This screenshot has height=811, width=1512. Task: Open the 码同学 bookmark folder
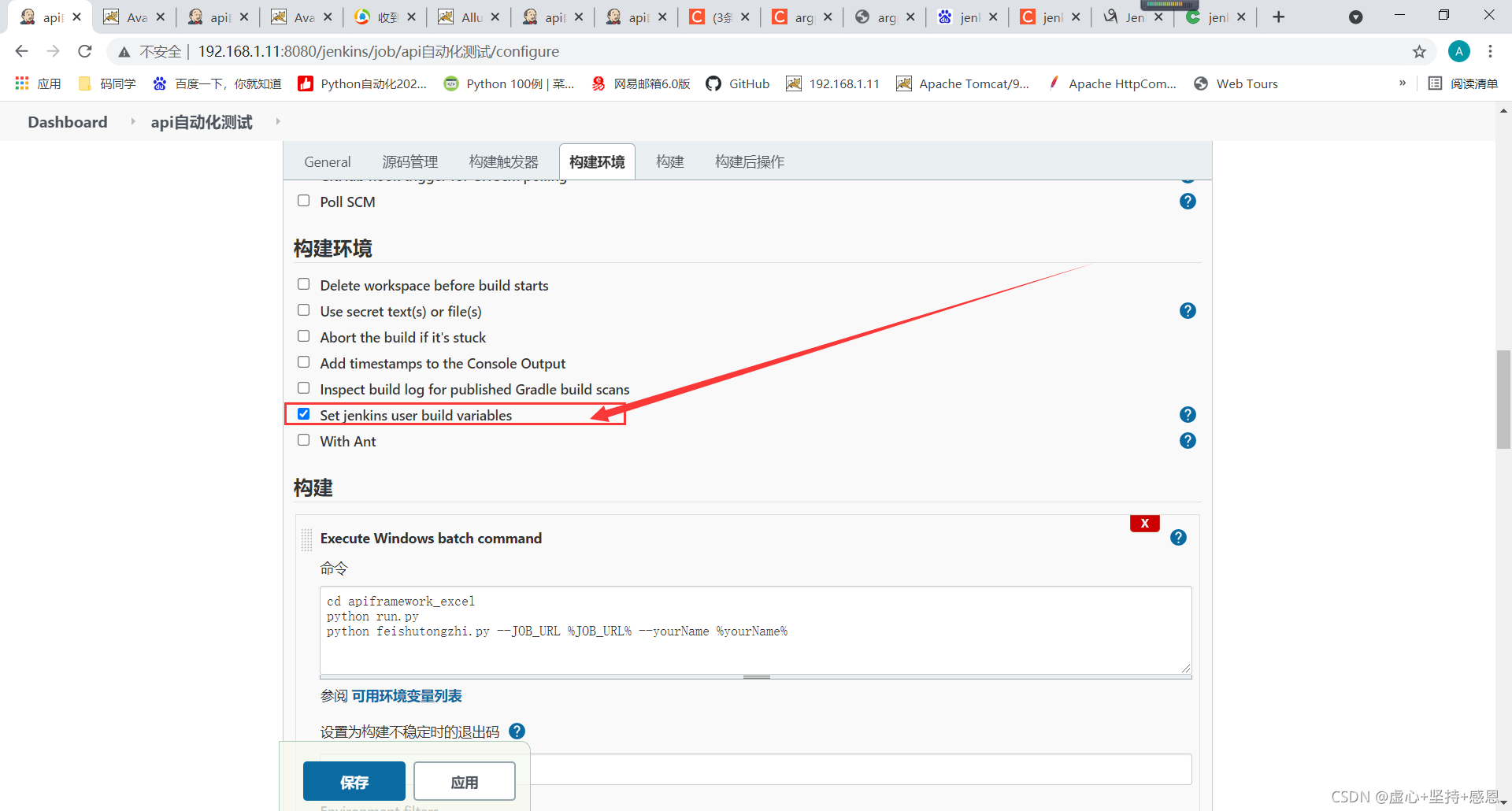click(107, 83)
